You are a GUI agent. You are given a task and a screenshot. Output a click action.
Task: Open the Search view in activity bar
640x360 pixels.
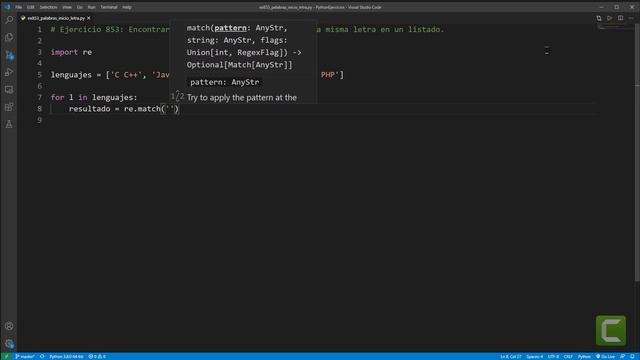point(9,20)
